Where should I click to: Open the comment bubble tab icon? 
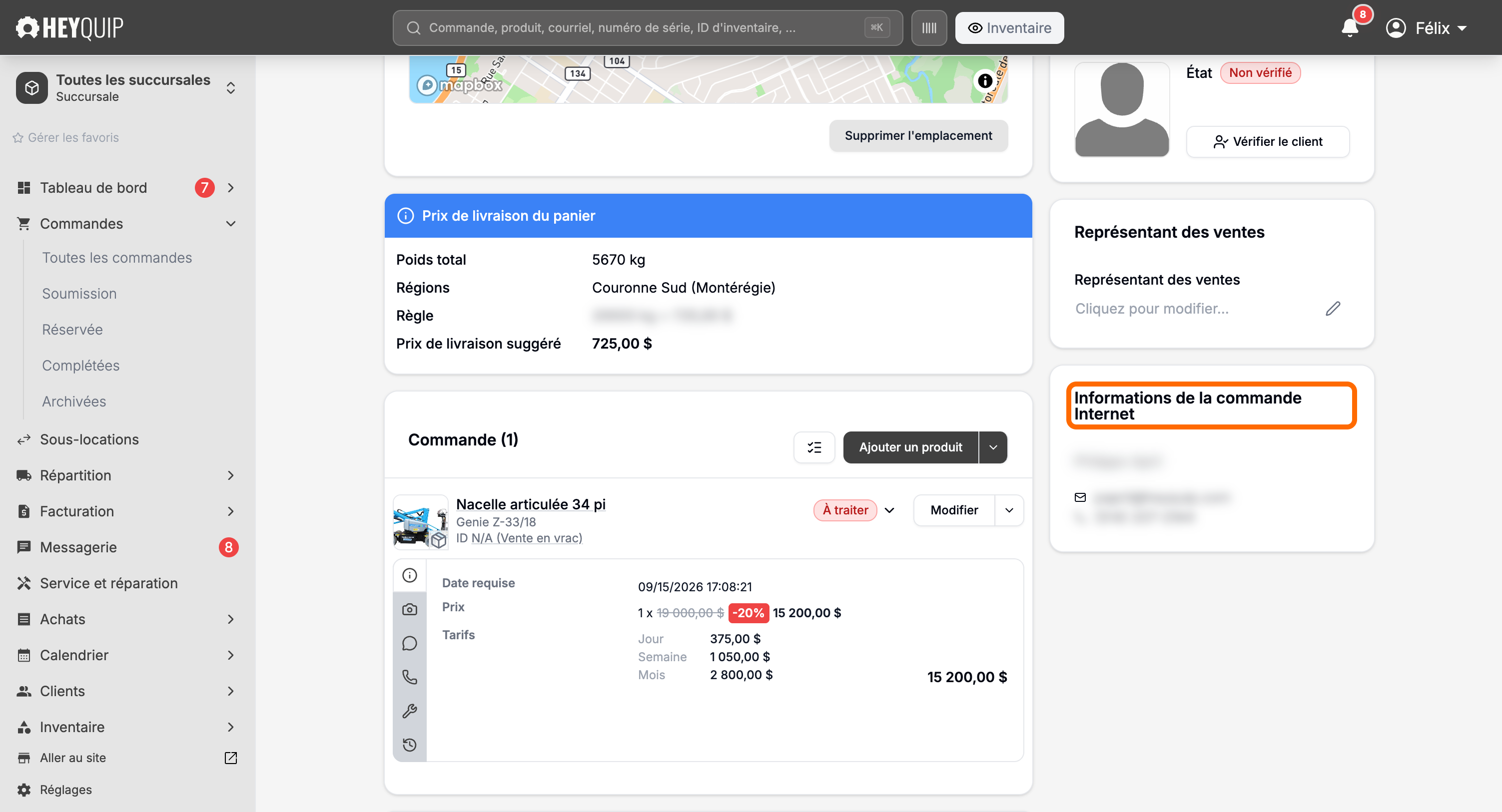pyautogui.click(x=410, y=643)
